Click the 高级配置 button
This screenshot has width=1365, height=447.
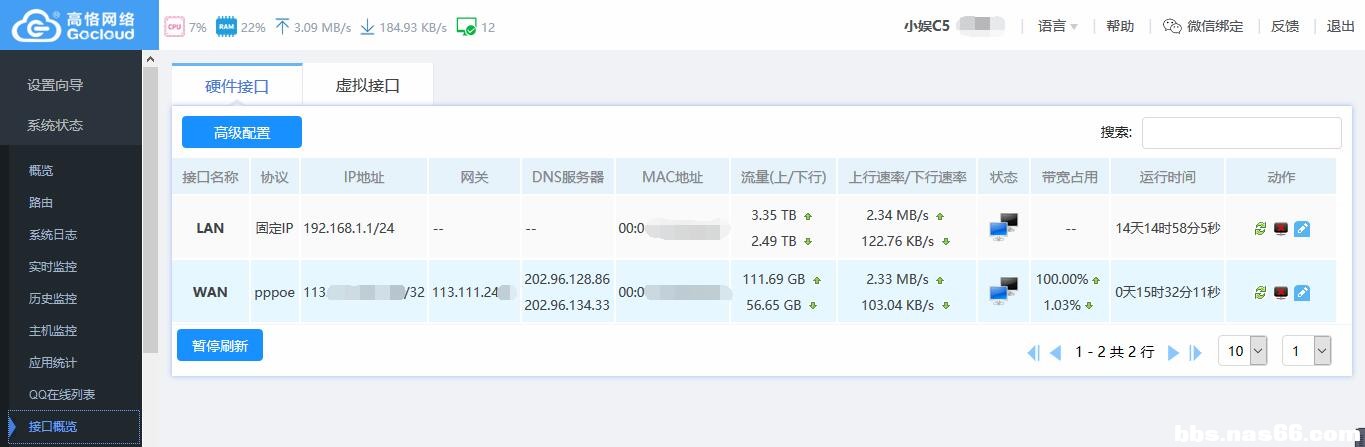(242, 132)
